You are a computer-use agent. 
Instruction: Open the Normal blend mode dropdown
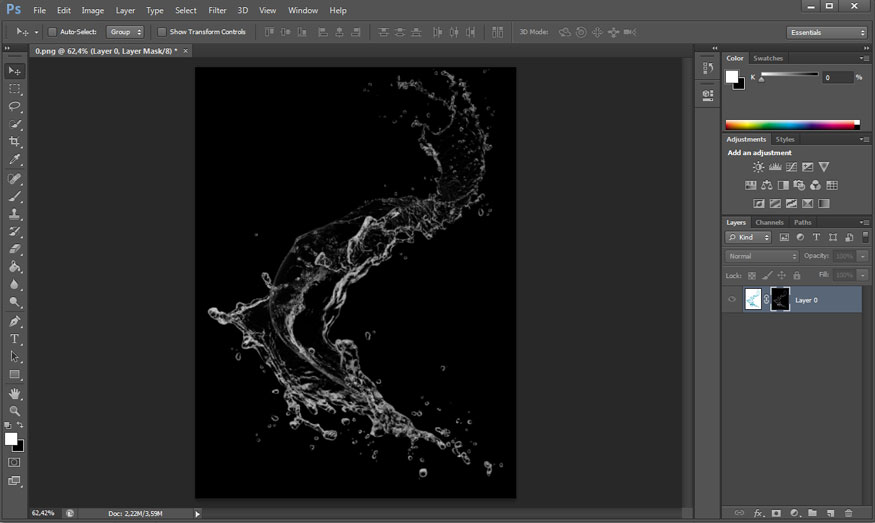coord(762,256)
